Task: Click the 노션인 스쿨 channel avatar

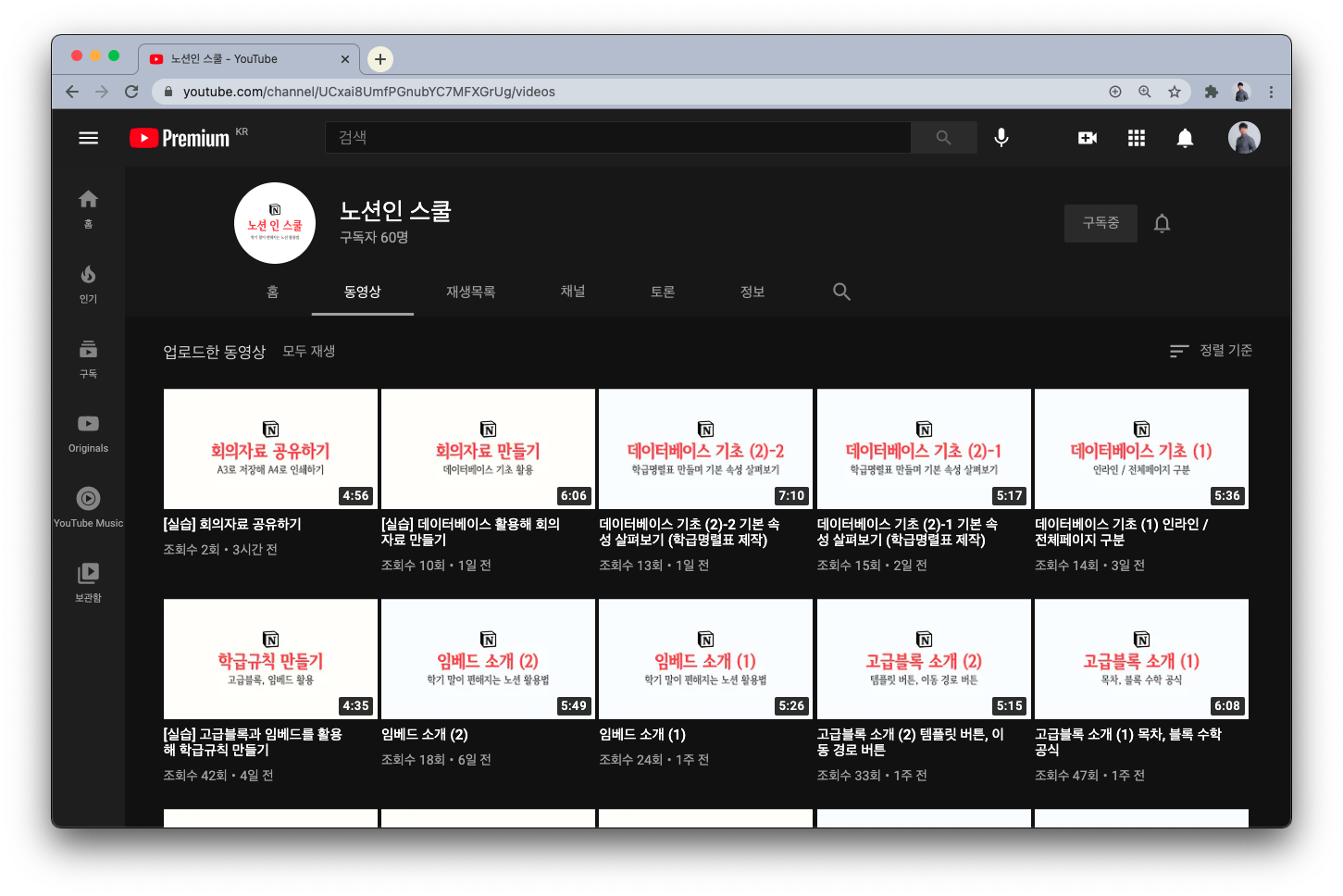Action: pos(275,223)
